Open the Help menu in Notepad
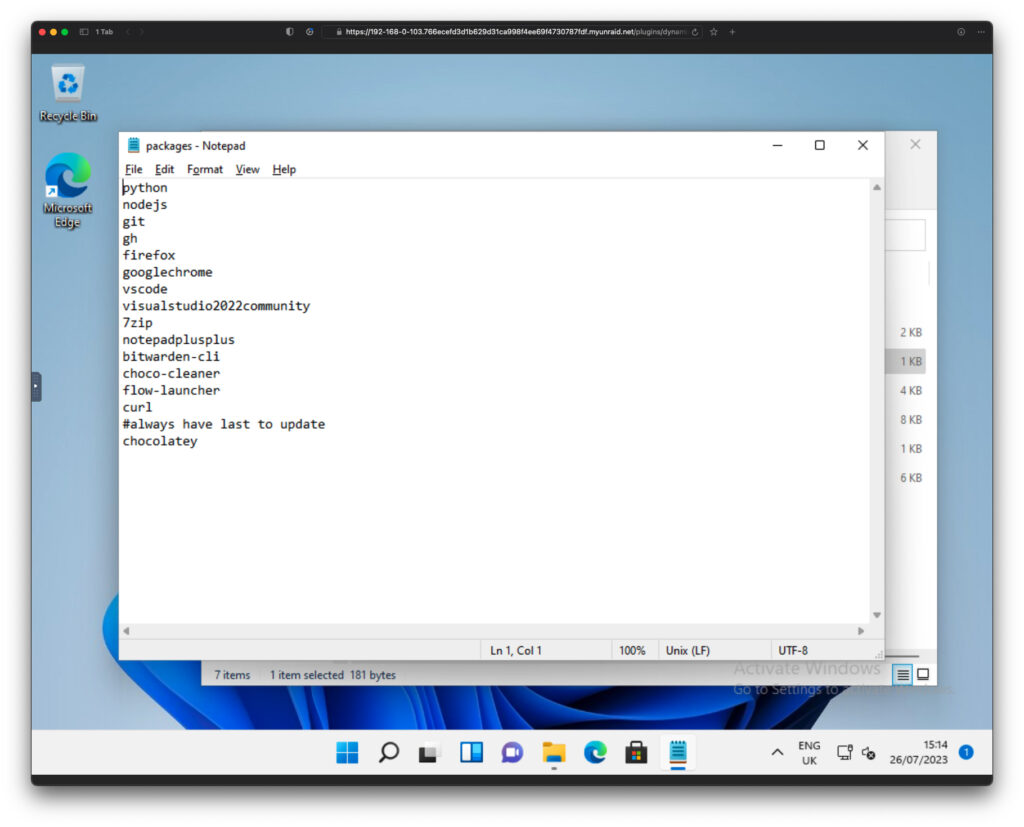The width and height of the screenshot is (1024, 827). tap(284, 169)
